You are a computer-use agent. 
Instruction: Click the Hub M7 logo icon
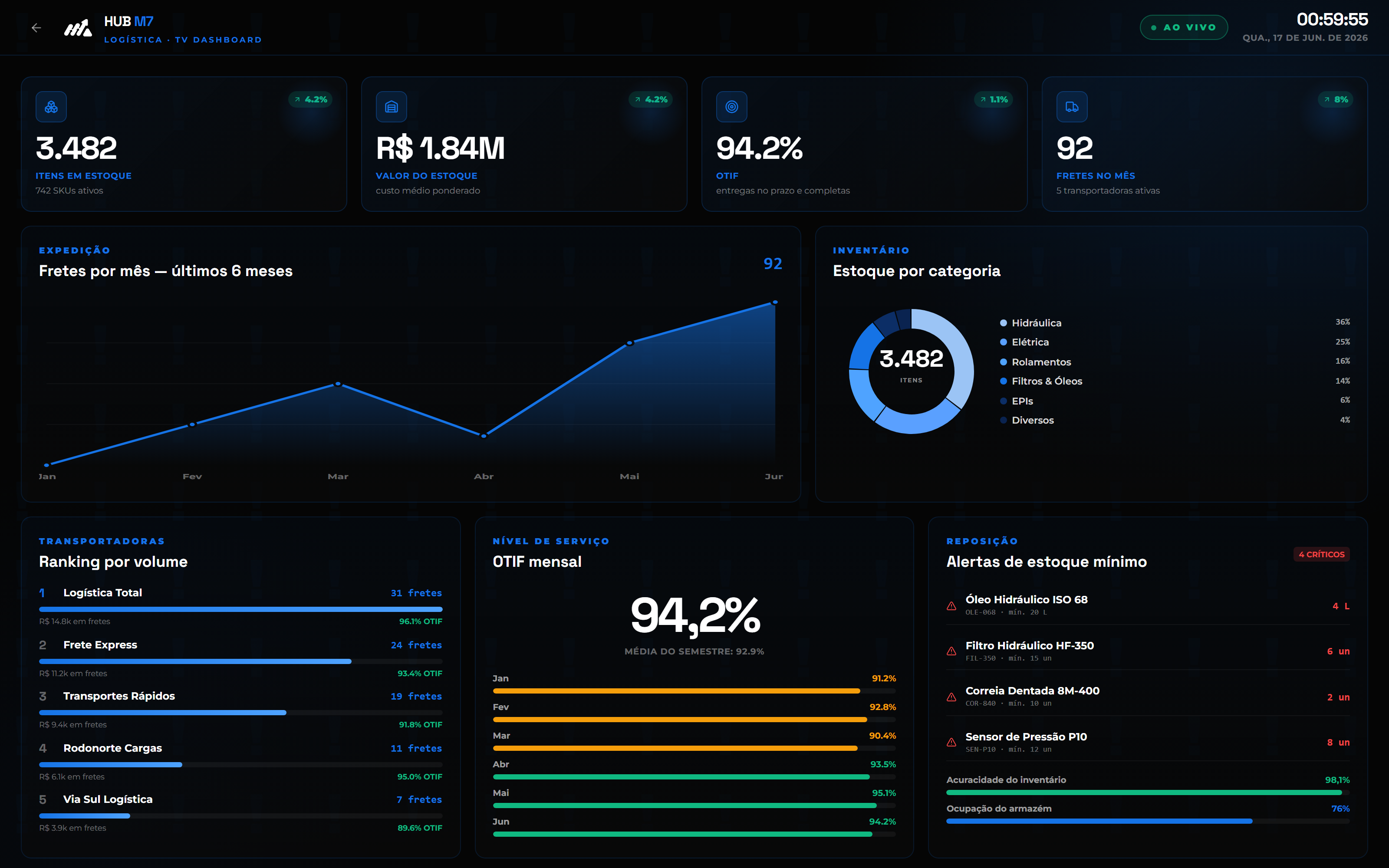[x=78, y=27]
